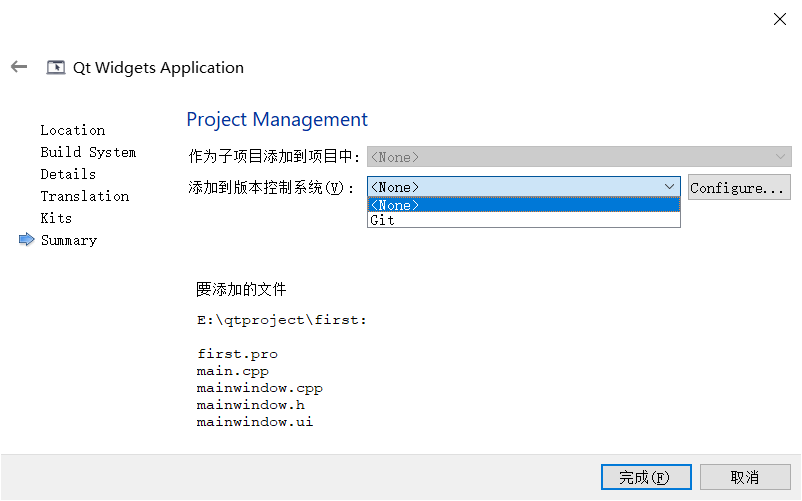Open the Translation wizard step
802x501 pixels.
coord(84,196)
